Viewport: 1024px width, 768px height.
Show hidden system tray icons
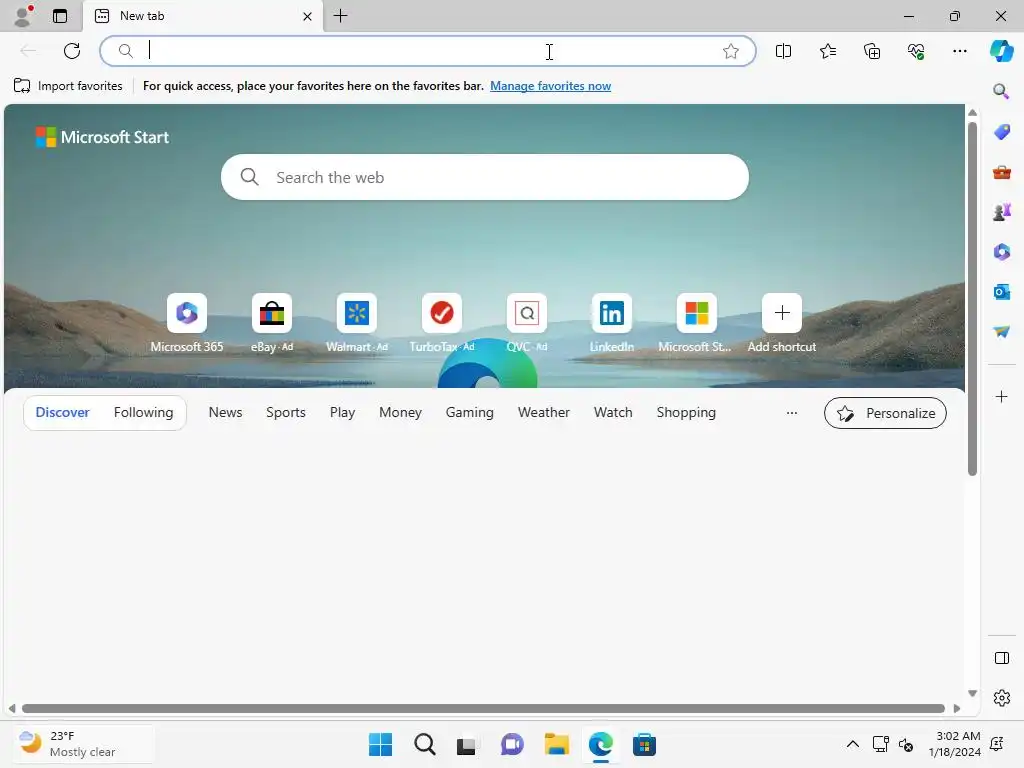[852, 744]
